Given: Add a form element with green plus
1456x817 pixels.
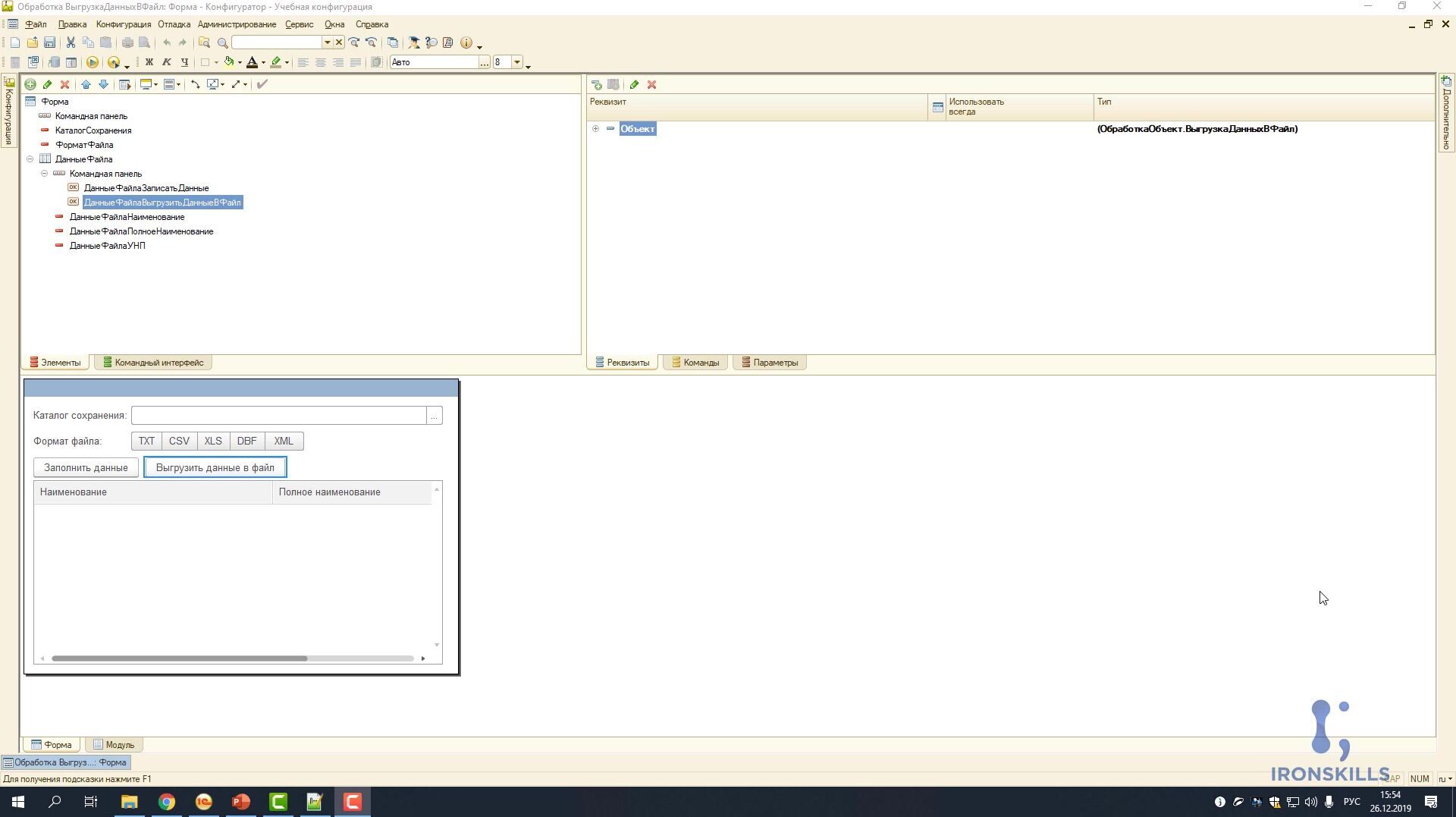Looking at the screenshot, I should pos(30,84).
